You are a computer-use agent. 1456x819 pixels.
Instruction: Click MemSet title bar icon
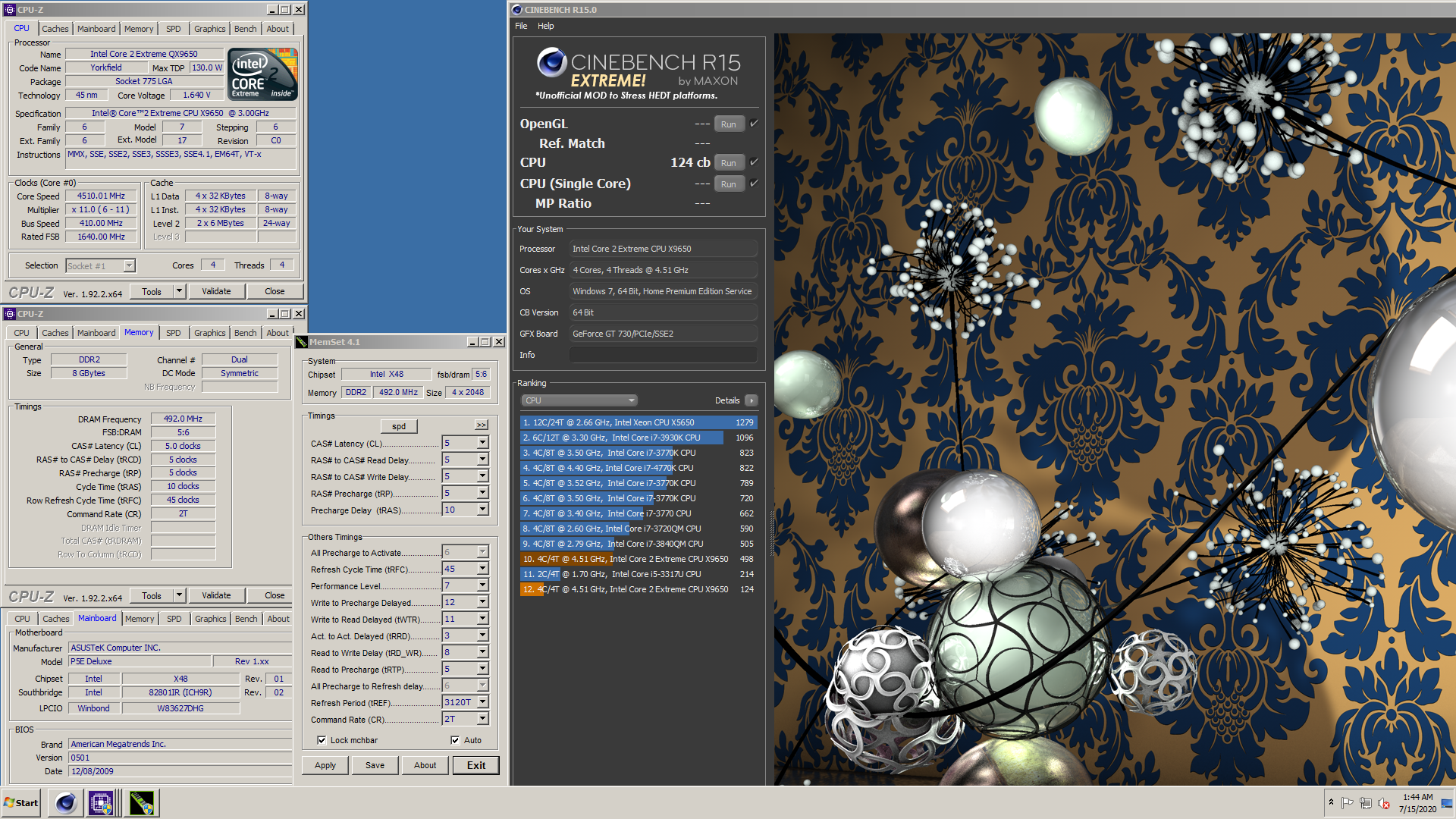[x=302, y=342]
